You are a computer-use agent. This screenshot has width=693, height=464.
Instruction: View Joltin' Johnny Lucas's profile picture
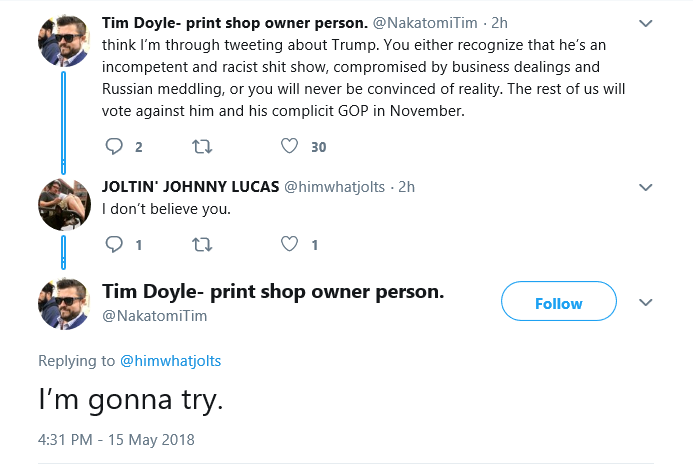[65, 205]
